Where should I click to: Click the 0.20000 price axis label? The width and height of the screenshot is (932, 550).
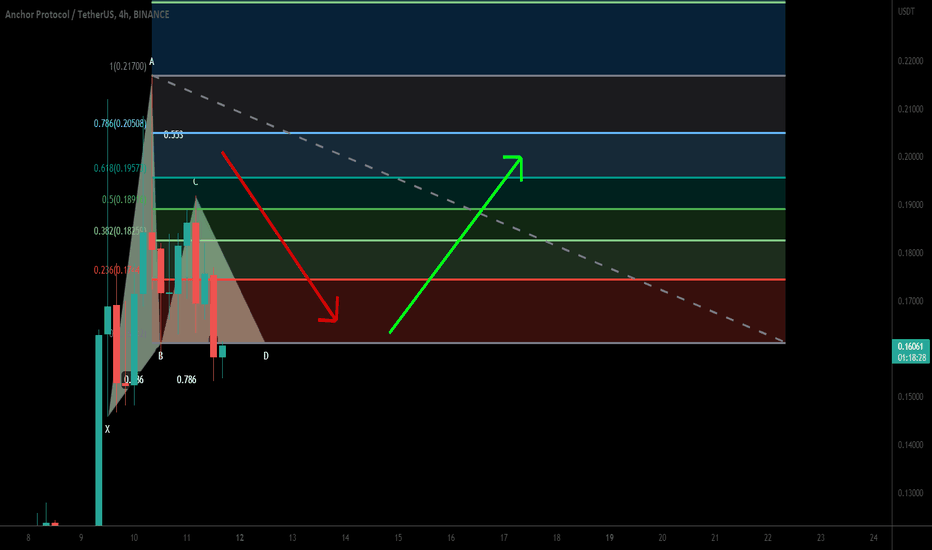point(911,156)
